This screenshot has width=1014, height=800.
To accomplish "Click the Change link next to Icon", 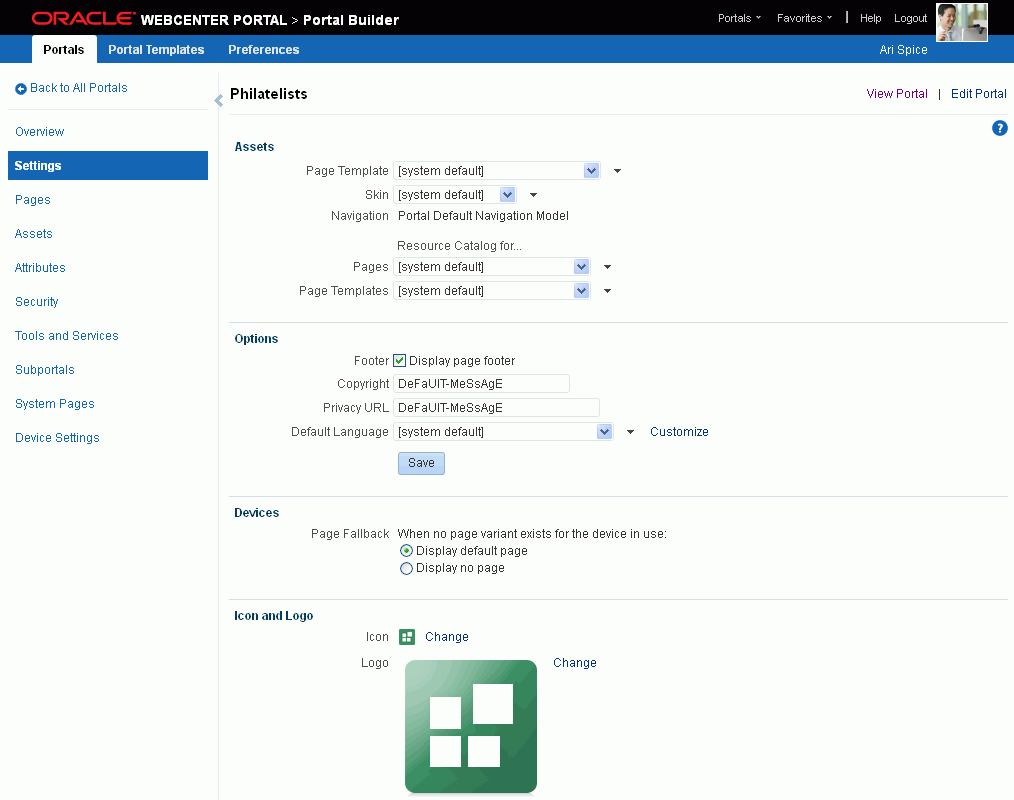I will coord(447,636).
